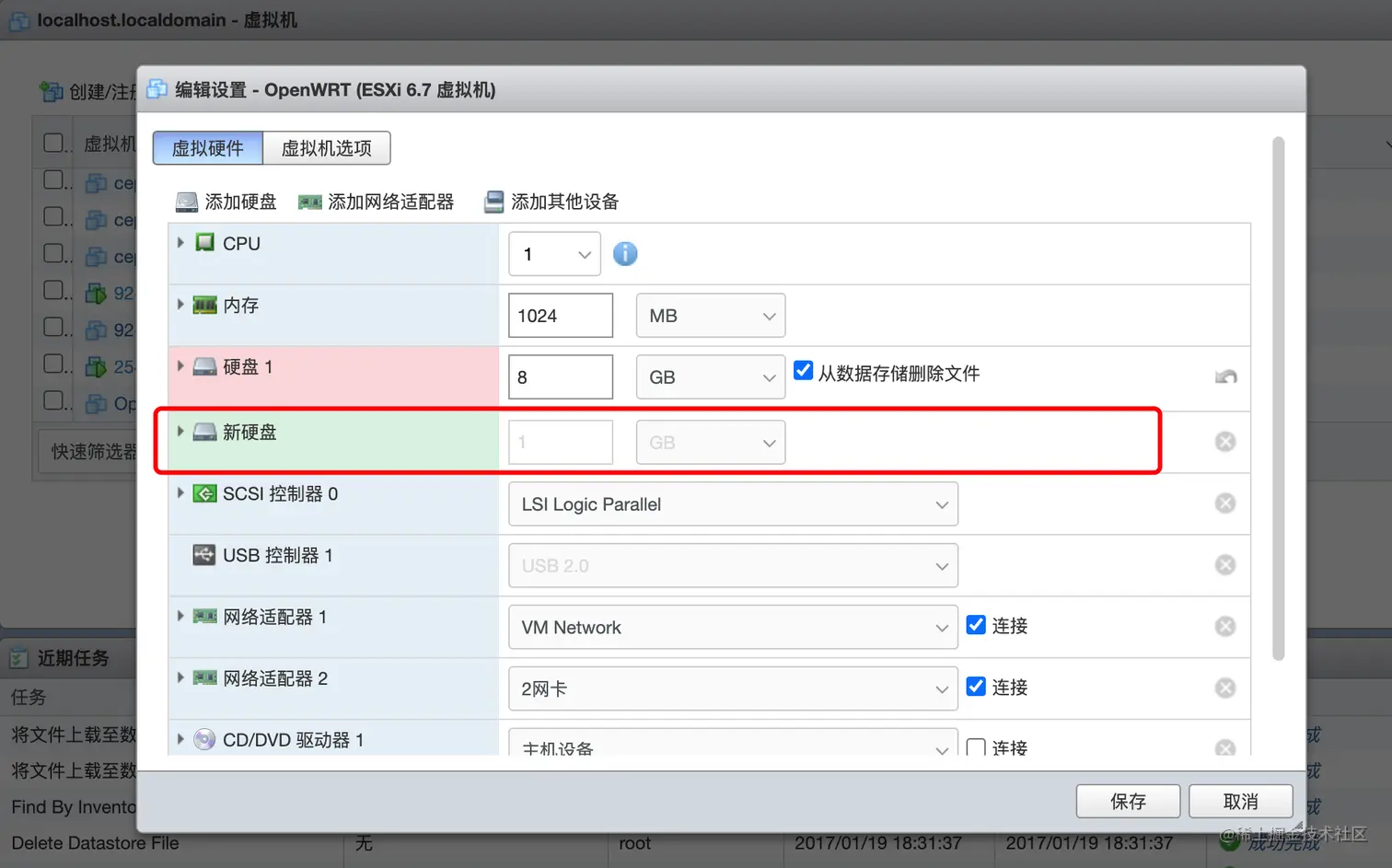Open the USB 2.0 dropdown
Image resolution: width=1392 pixels, height=868 pixels.
(x=734, y=566)
